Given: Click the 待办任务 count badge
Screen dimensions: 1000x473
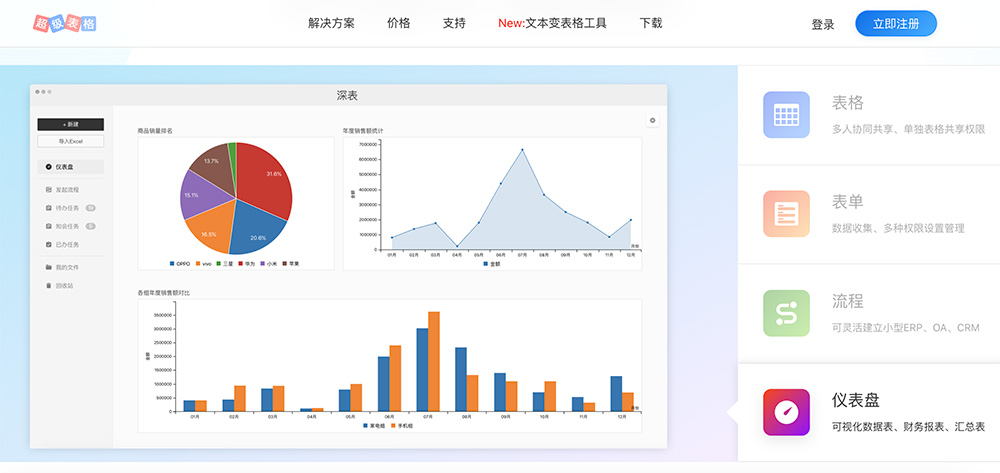Looking at the screenshot, I should 91,208.
